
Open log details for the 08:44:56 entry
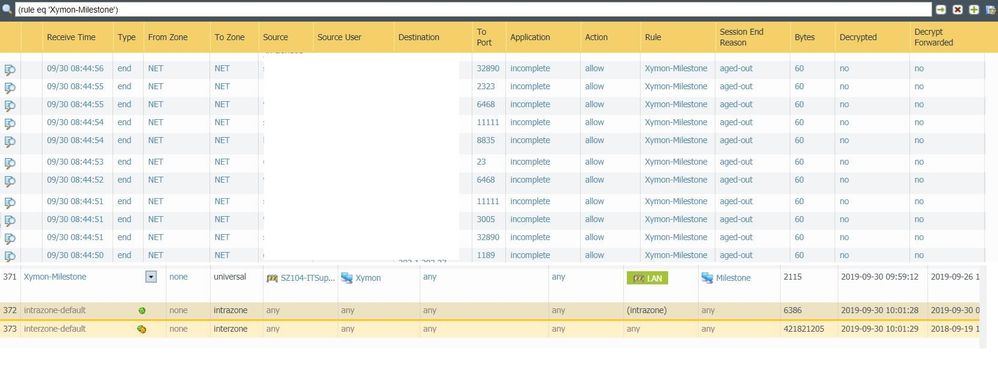pos(10,69)
